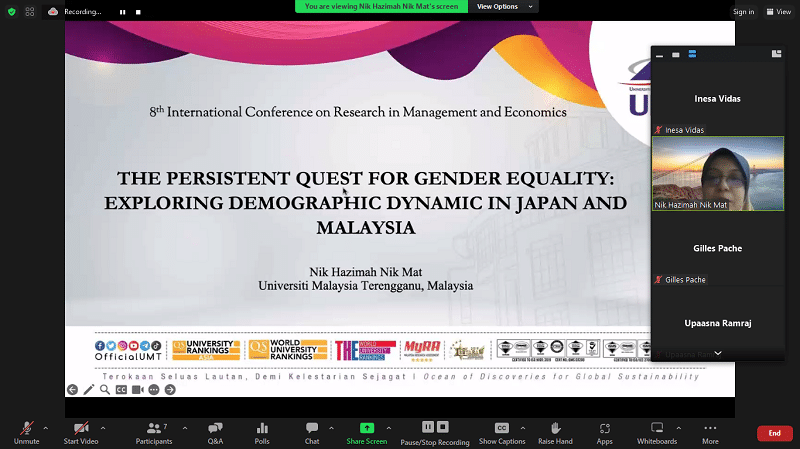Open the Participants list

154,432
